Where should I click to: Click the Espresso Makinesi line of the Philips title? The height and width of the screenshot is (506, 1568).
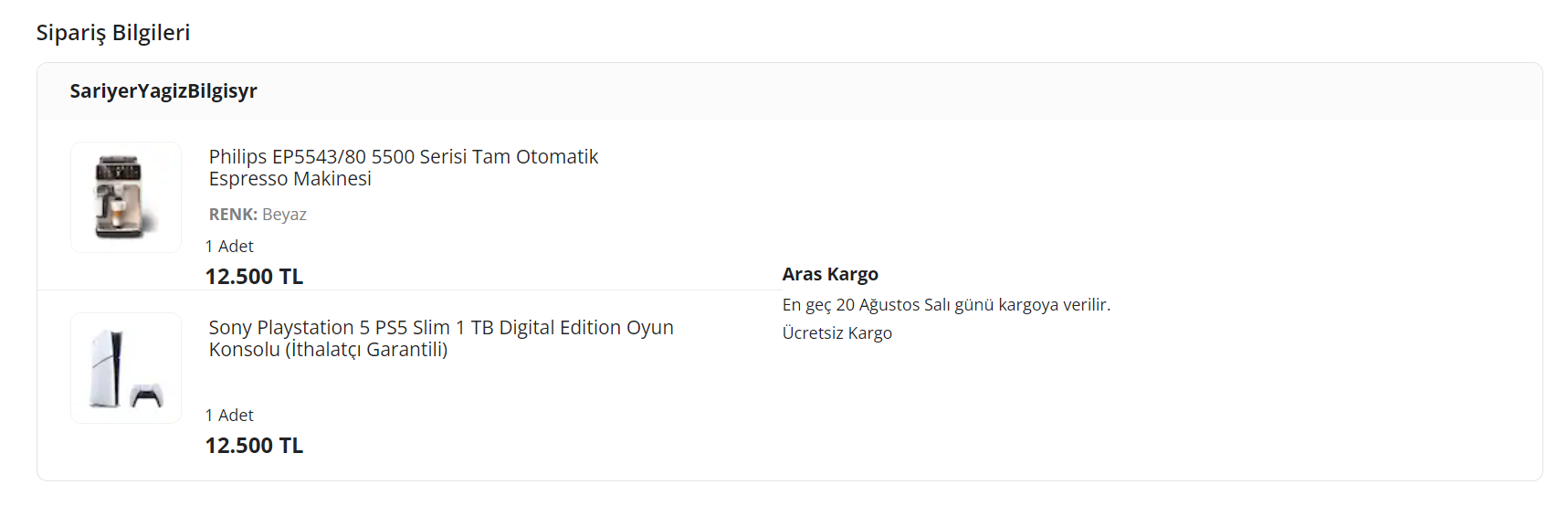click(289, 179)
